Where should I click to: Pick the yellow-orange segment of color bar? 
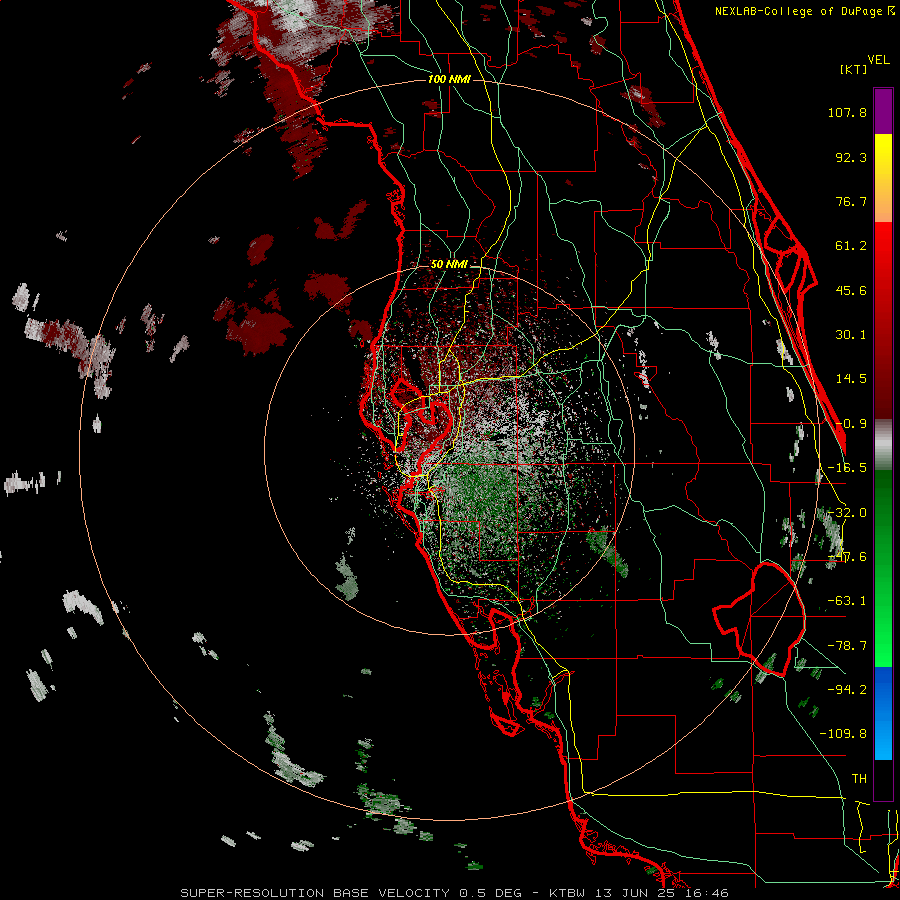pos(883,178)
